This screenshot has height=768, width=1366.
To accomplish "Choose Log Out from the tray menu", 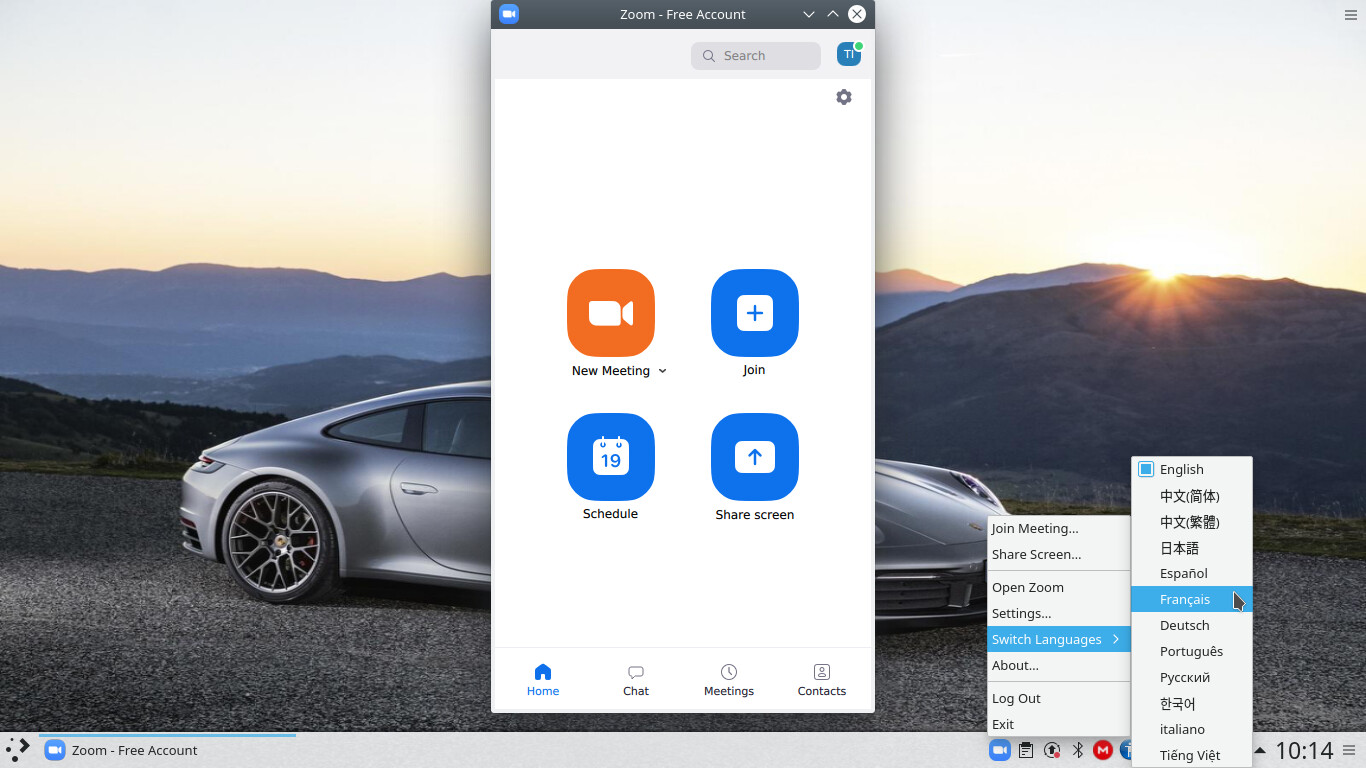I will click(x=1058, y=698).
